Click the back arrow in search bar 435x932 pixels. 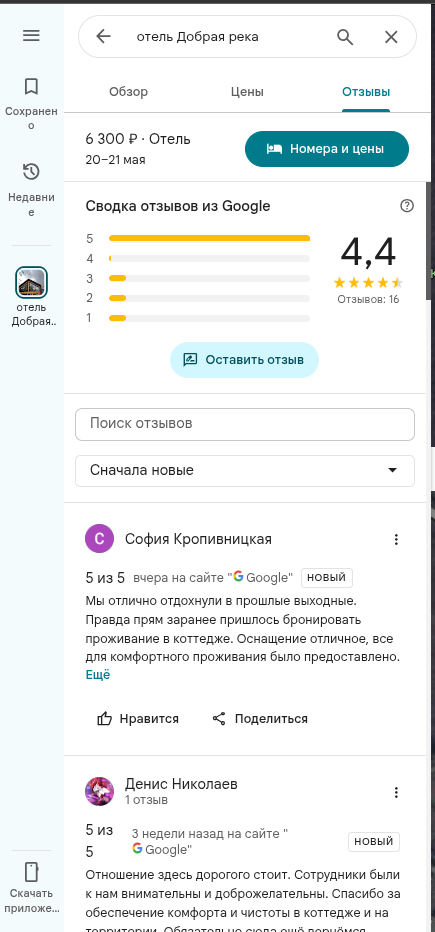coord(103,37)
